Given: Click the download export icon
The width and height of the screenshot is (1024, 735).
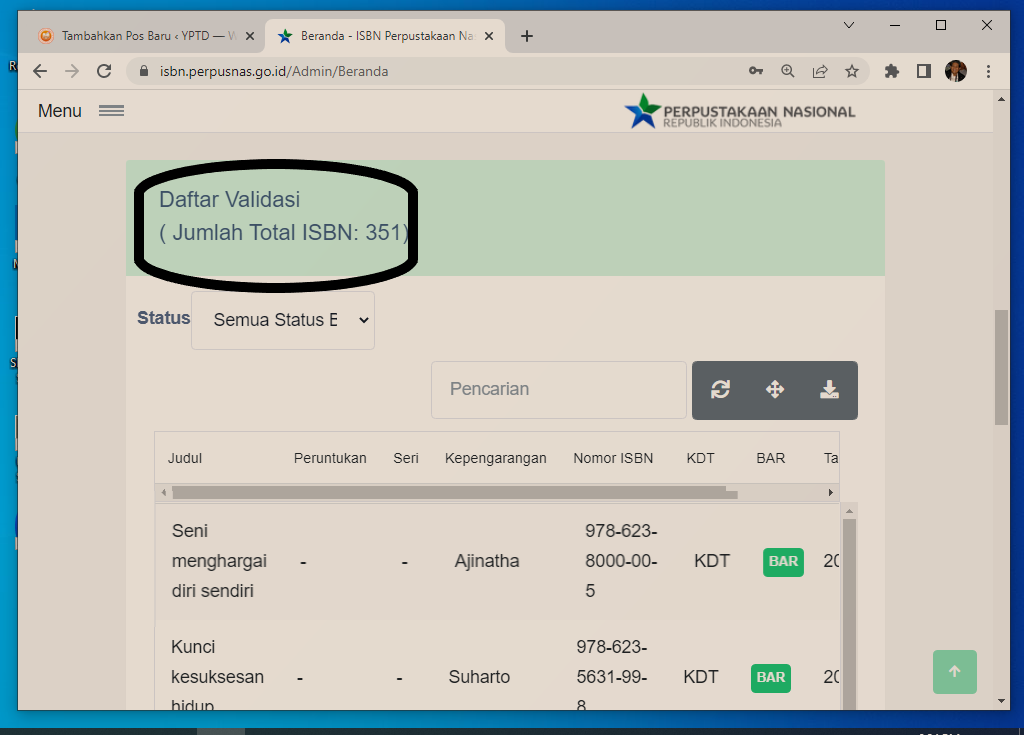Looking at the screenshot, I should [829, 390].
